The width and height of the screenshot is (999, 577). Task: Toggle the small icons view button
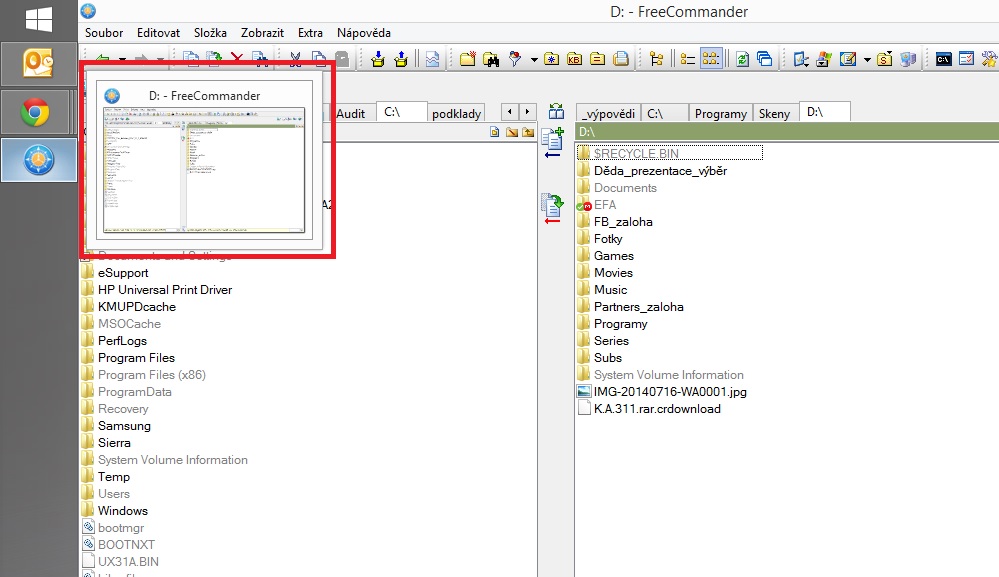point(711,59)
